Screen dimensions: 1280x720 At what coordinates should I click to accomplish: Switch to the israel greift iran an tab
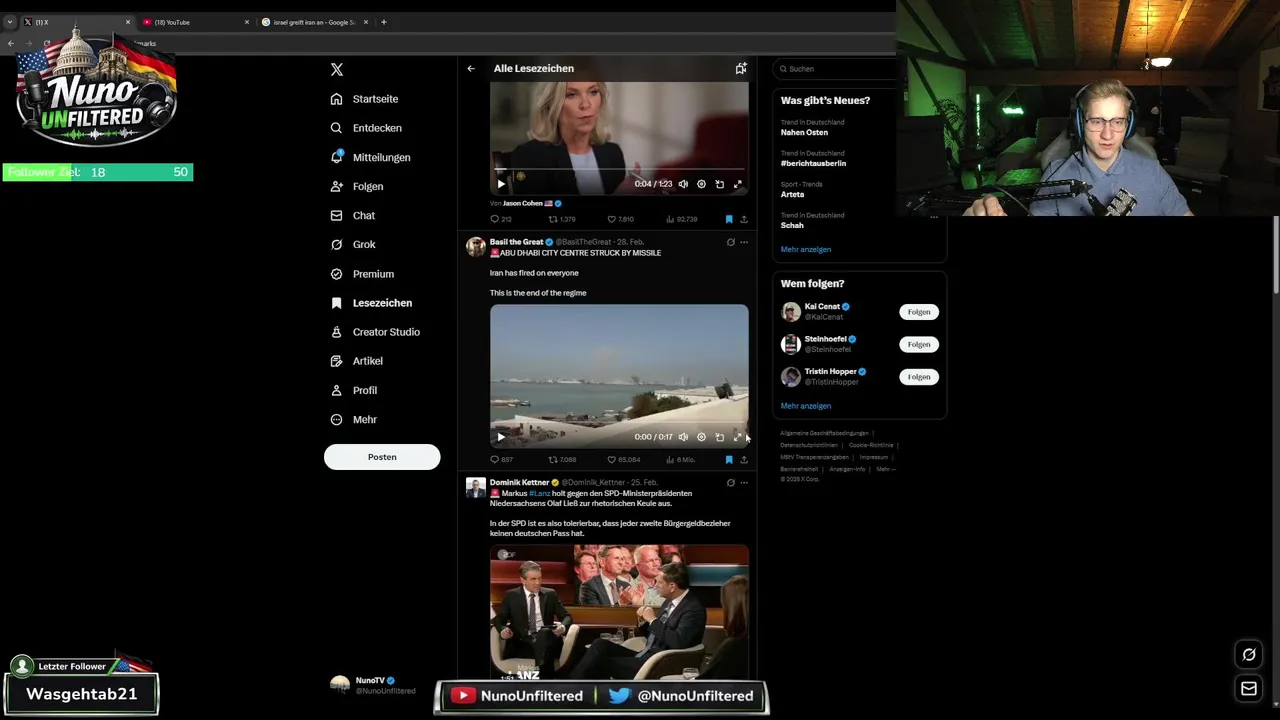click(315, 22)
